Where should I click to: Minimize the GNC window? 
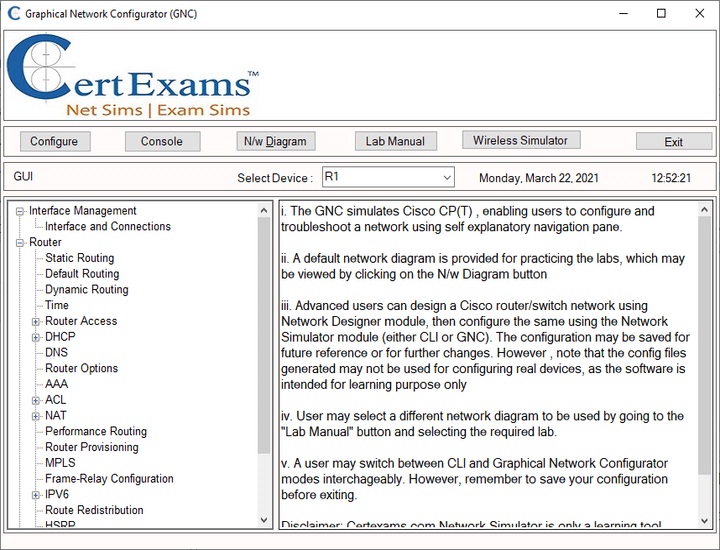[x=623, y=13]
